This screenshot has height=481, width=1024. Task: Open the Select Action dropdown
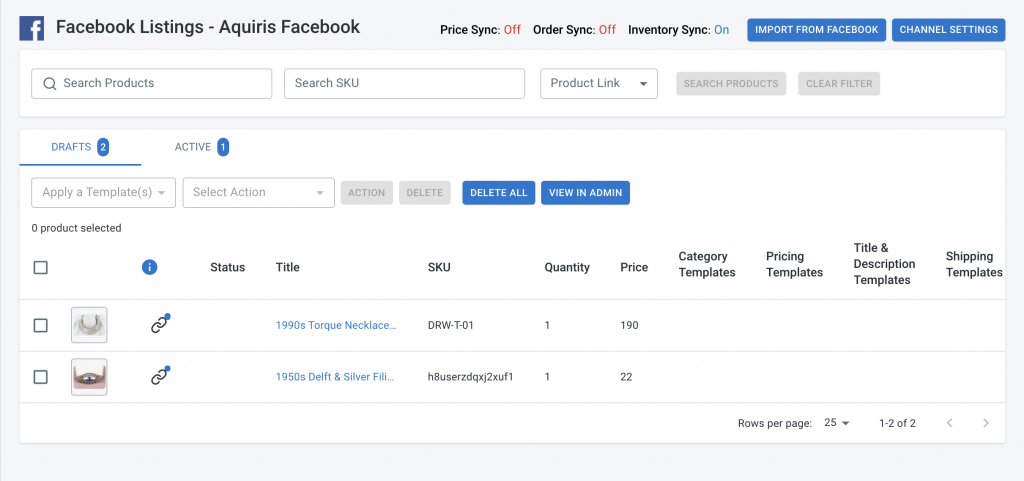[x=259, y=193]
